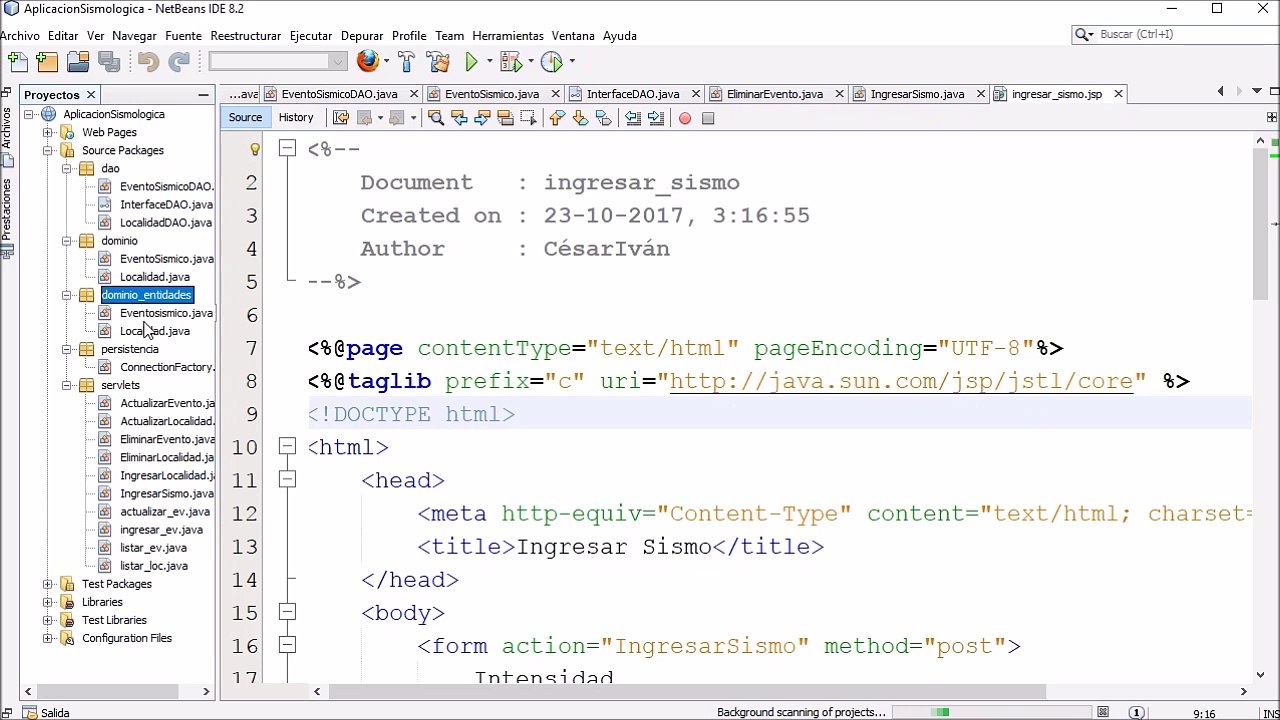
Task: Open notifications icon in the status bar
Action: [x=1137, y=713]
